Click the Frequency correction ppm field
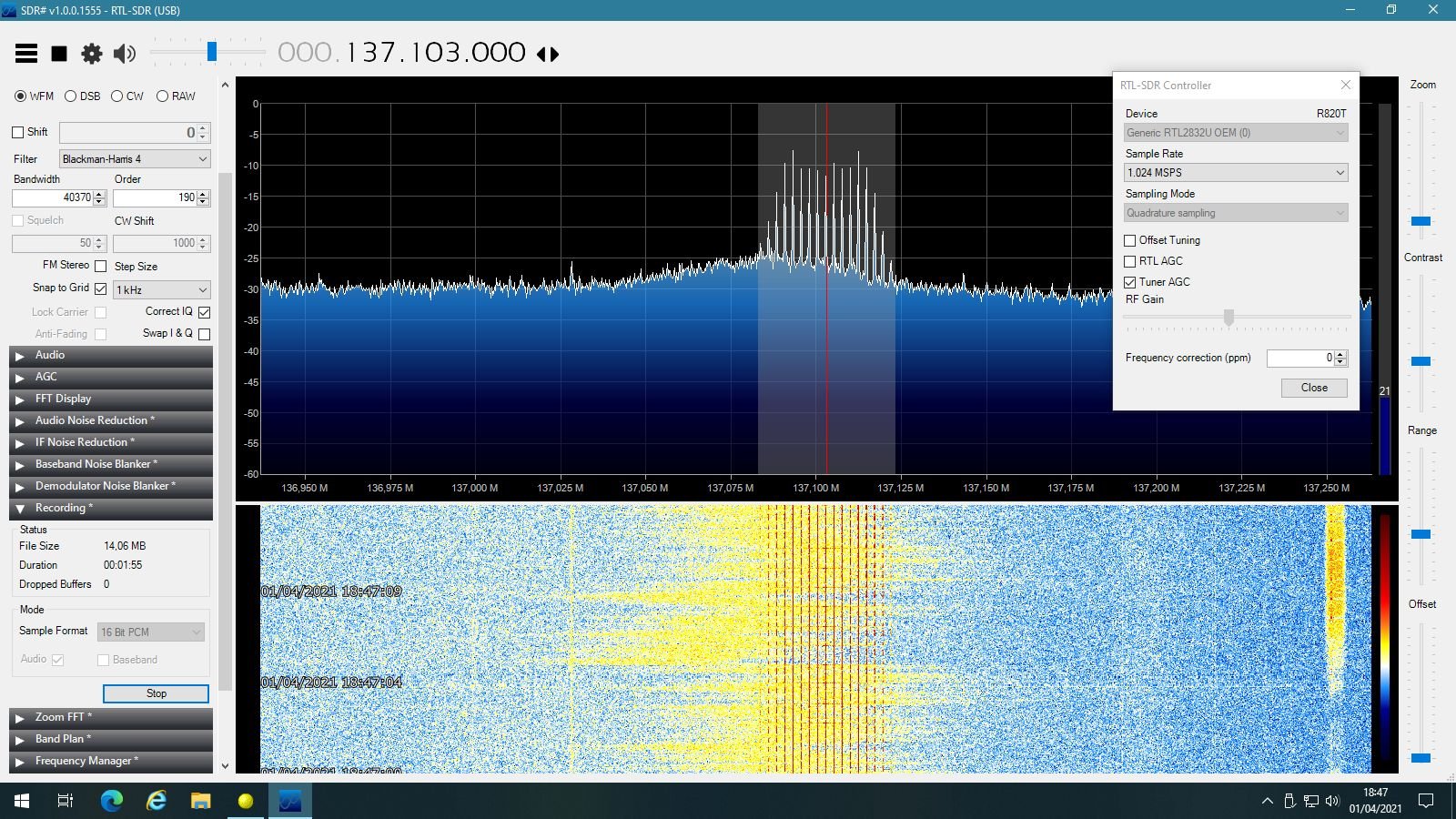This screenshot has height=819, width=1456. pos(1300,358)
